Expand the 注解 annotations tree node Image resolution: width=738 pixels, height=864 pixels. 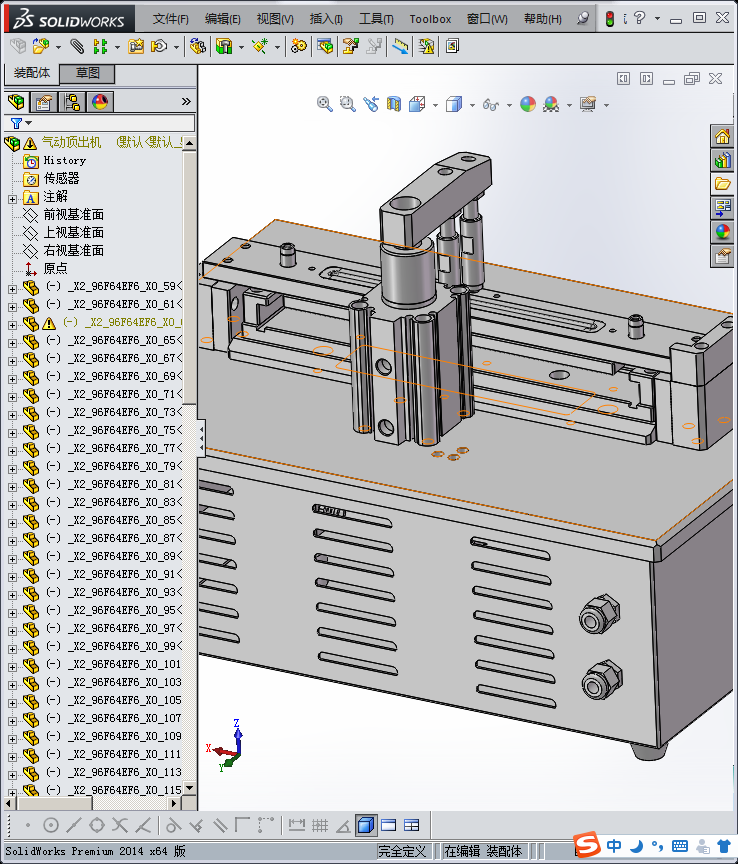pyautogui.click(x=12, y=198)
